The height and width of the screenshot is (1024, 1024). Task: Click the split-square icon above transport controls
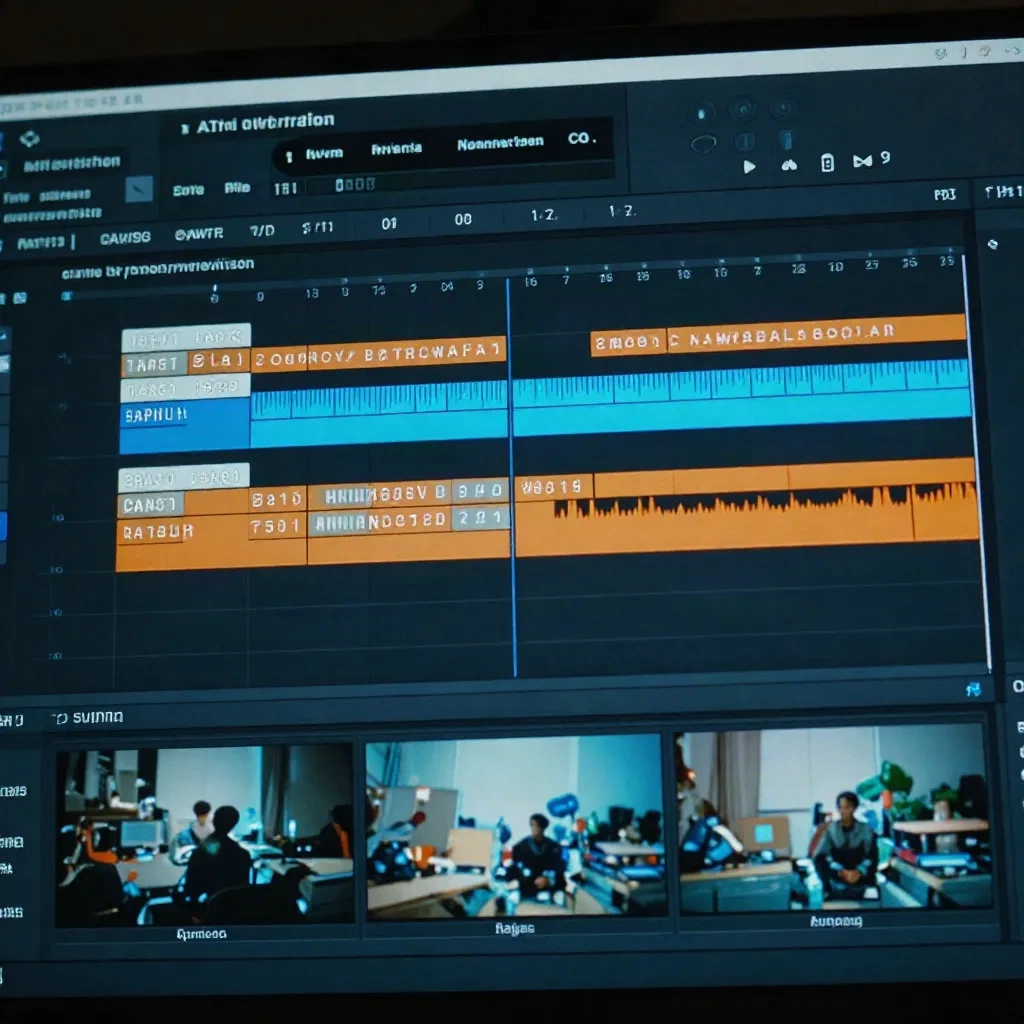click(x=744, y=141)
